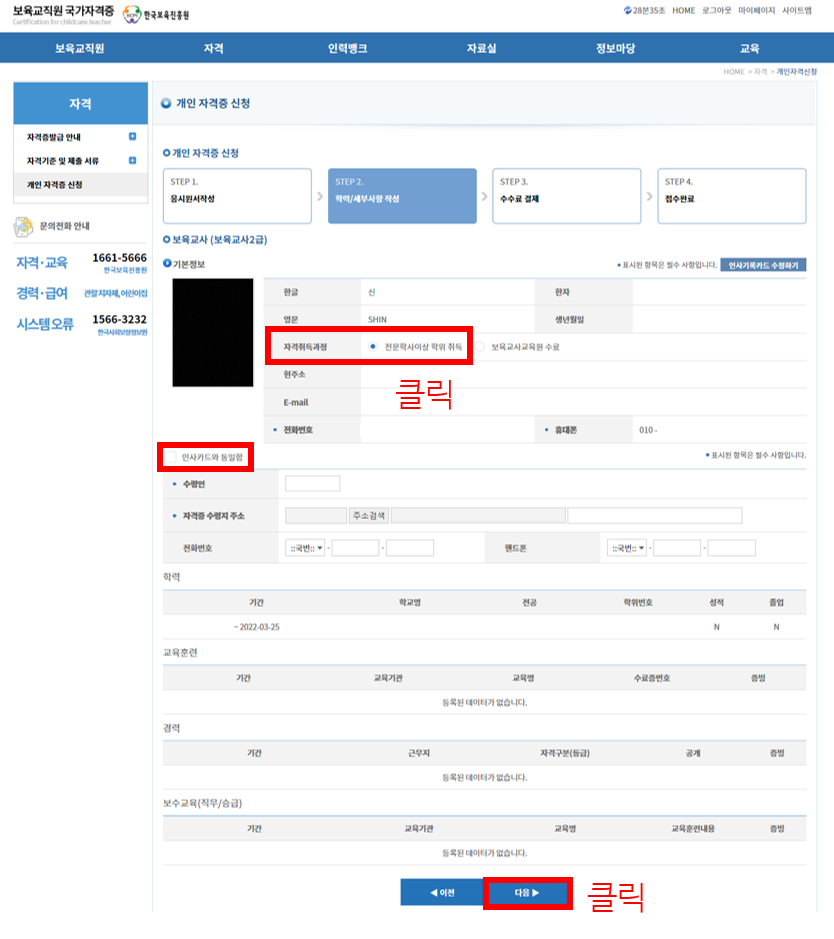Open the 전화번호 area code dropdown

[306, 548]
